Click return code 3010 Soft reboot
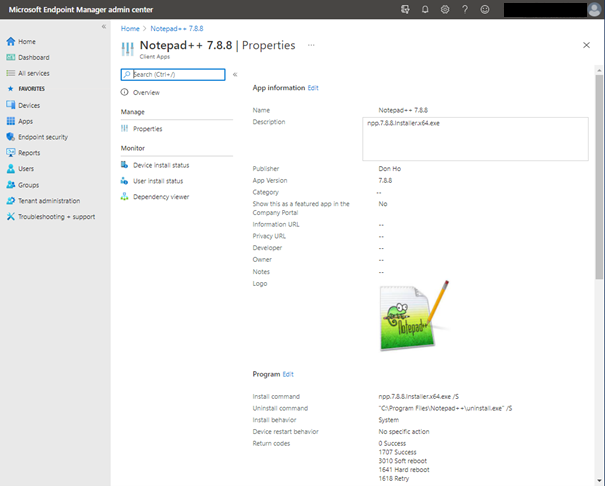This screenshot has width=605, height=486. click(x=403, y=461)
